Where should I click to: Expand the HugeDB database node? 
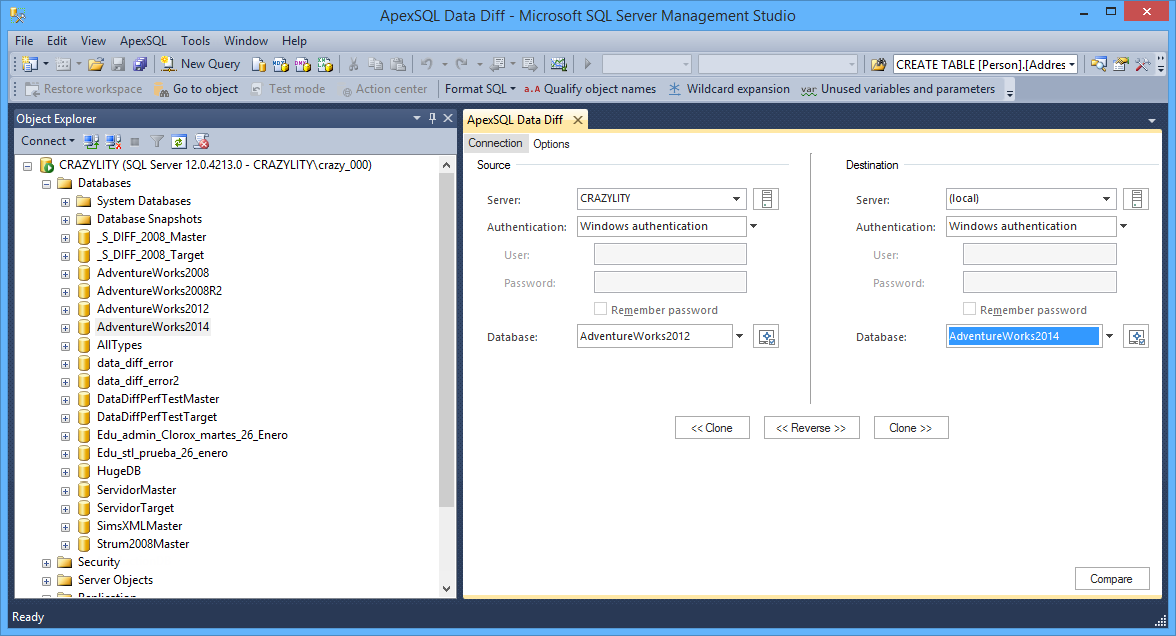tap(65, 472)
